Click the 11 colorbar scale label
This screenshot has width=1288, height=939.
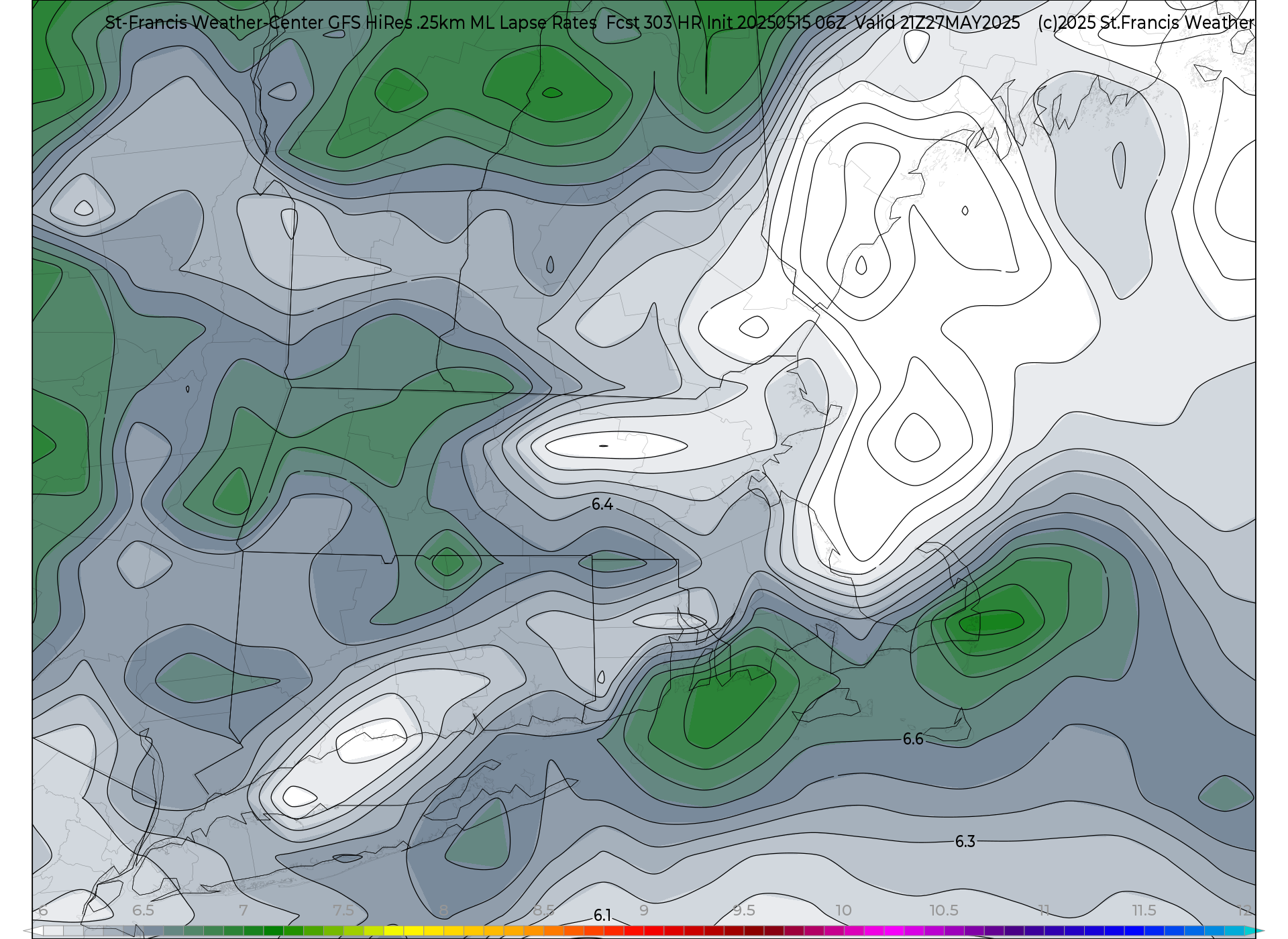point(1044,911)
